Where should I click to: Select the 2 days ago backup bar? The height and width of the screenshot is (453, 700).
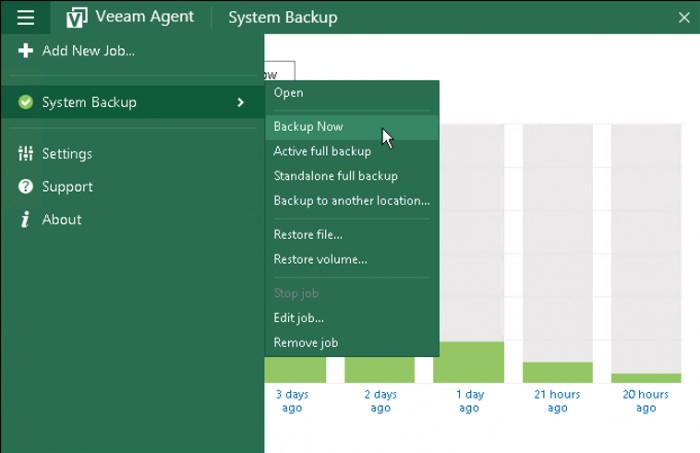[x=379, y=370]
